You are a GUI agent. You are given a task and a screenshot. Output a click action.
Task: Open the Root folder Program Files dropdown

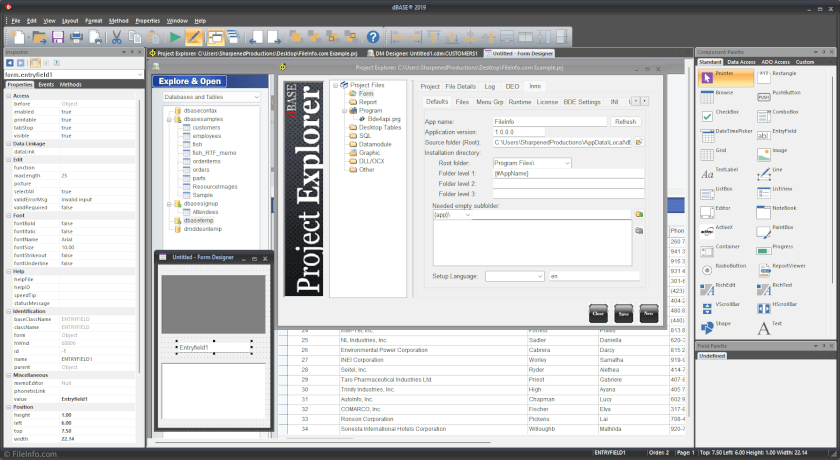tap(567, 163)
